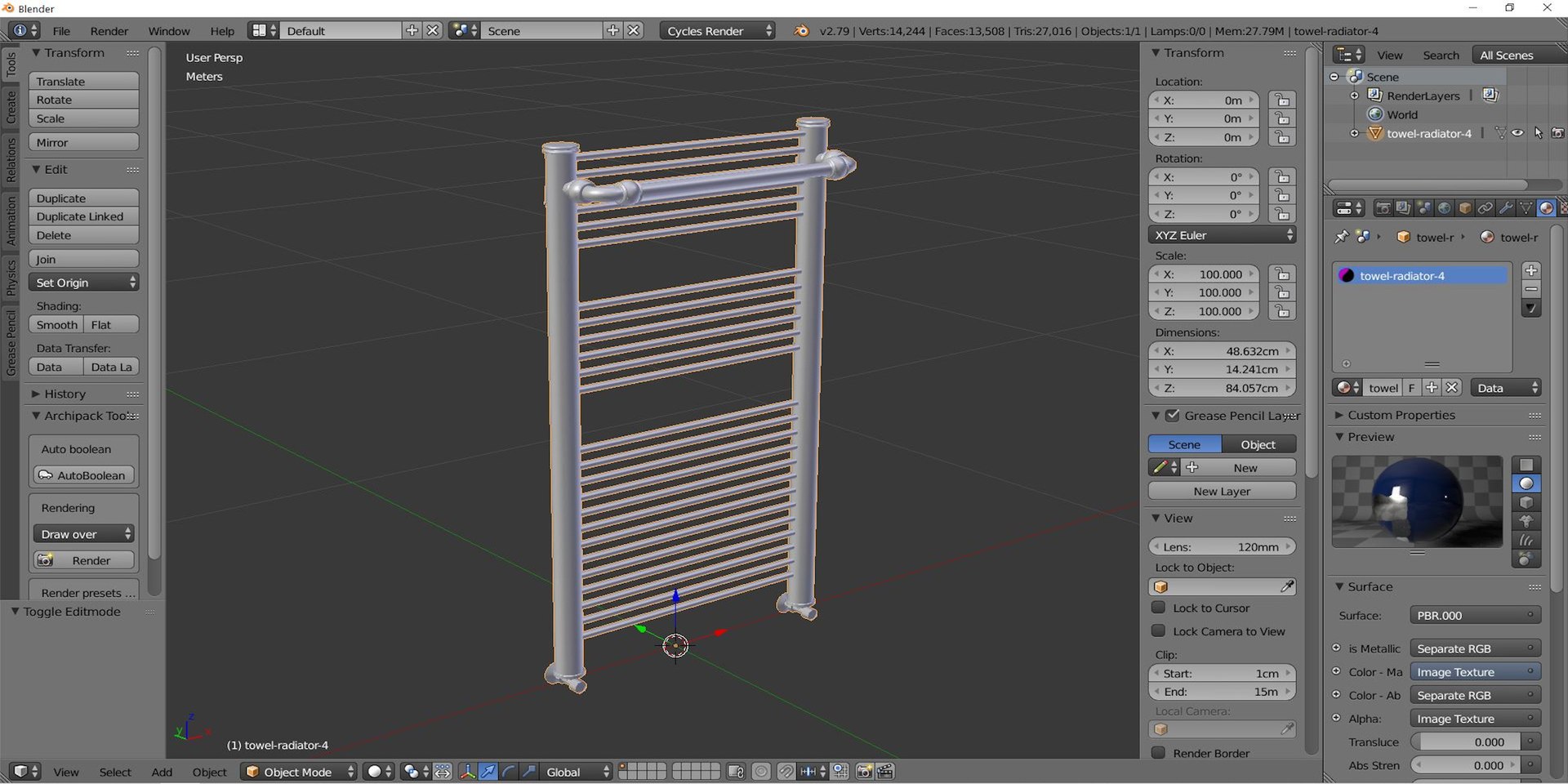
Task: Open the Window menu
Action: coord(169,31)
